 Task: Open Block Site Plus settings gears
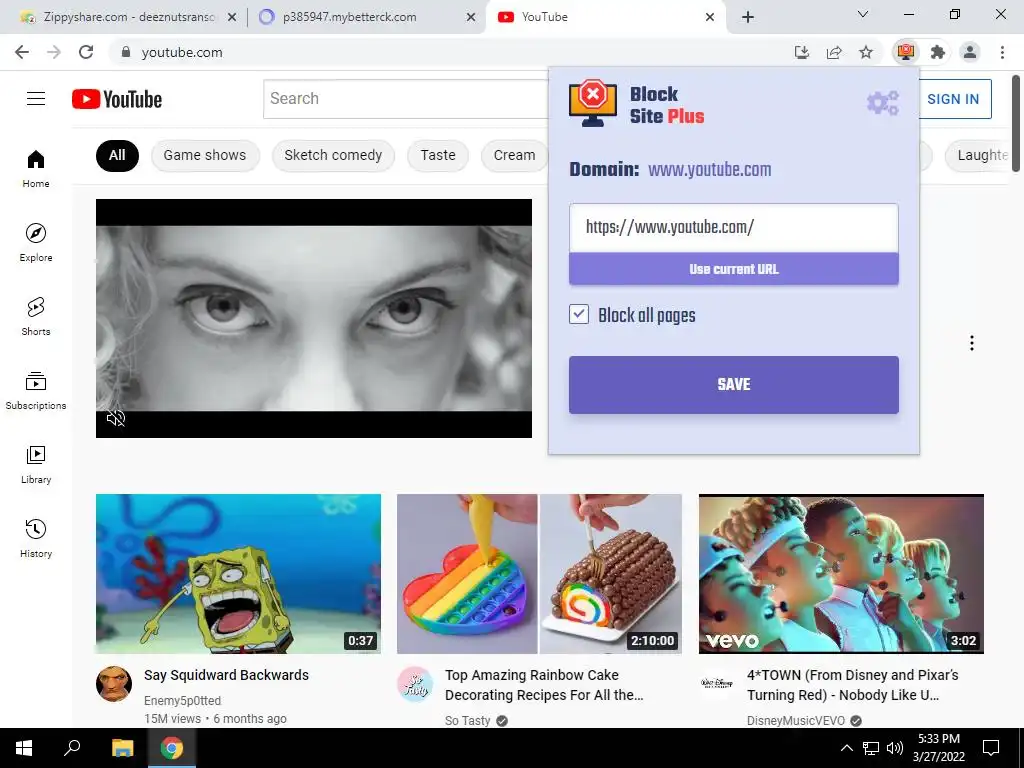882,103
